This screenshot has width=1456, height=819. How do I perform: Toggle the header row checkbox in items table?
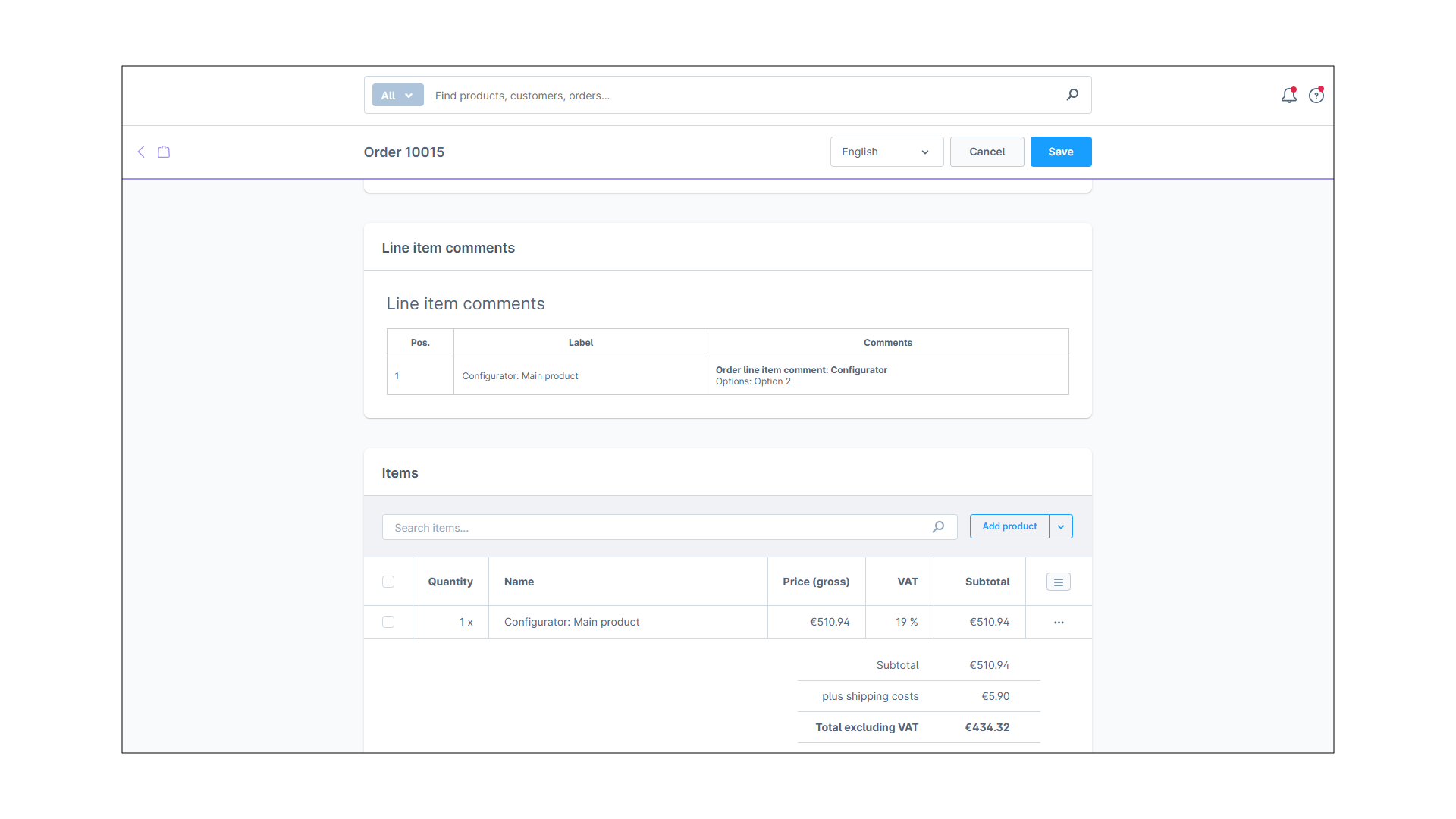pyautogui.click(x=388, y=581)
